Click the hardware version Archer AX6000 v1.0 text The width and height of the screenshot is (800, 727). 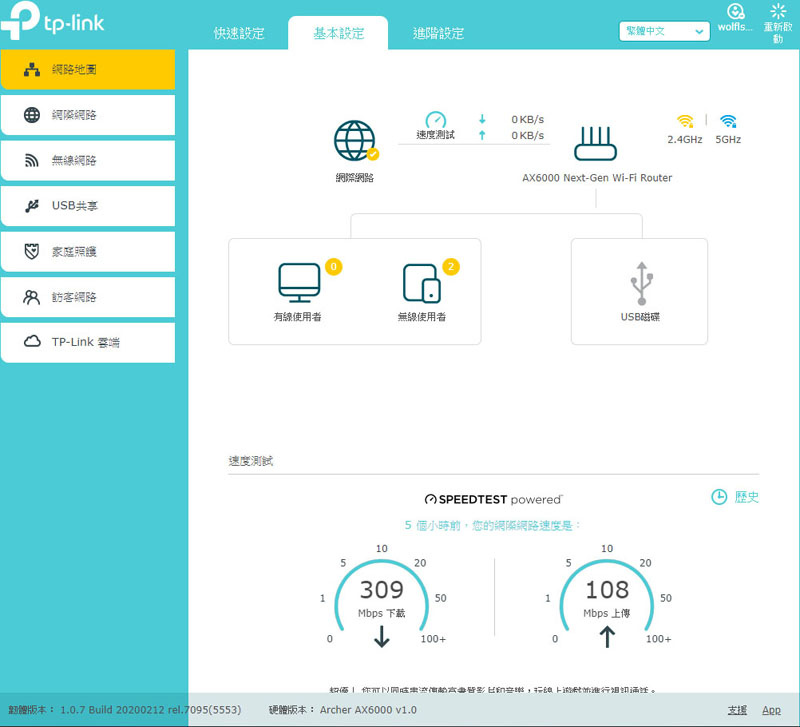tap(368, 710)
